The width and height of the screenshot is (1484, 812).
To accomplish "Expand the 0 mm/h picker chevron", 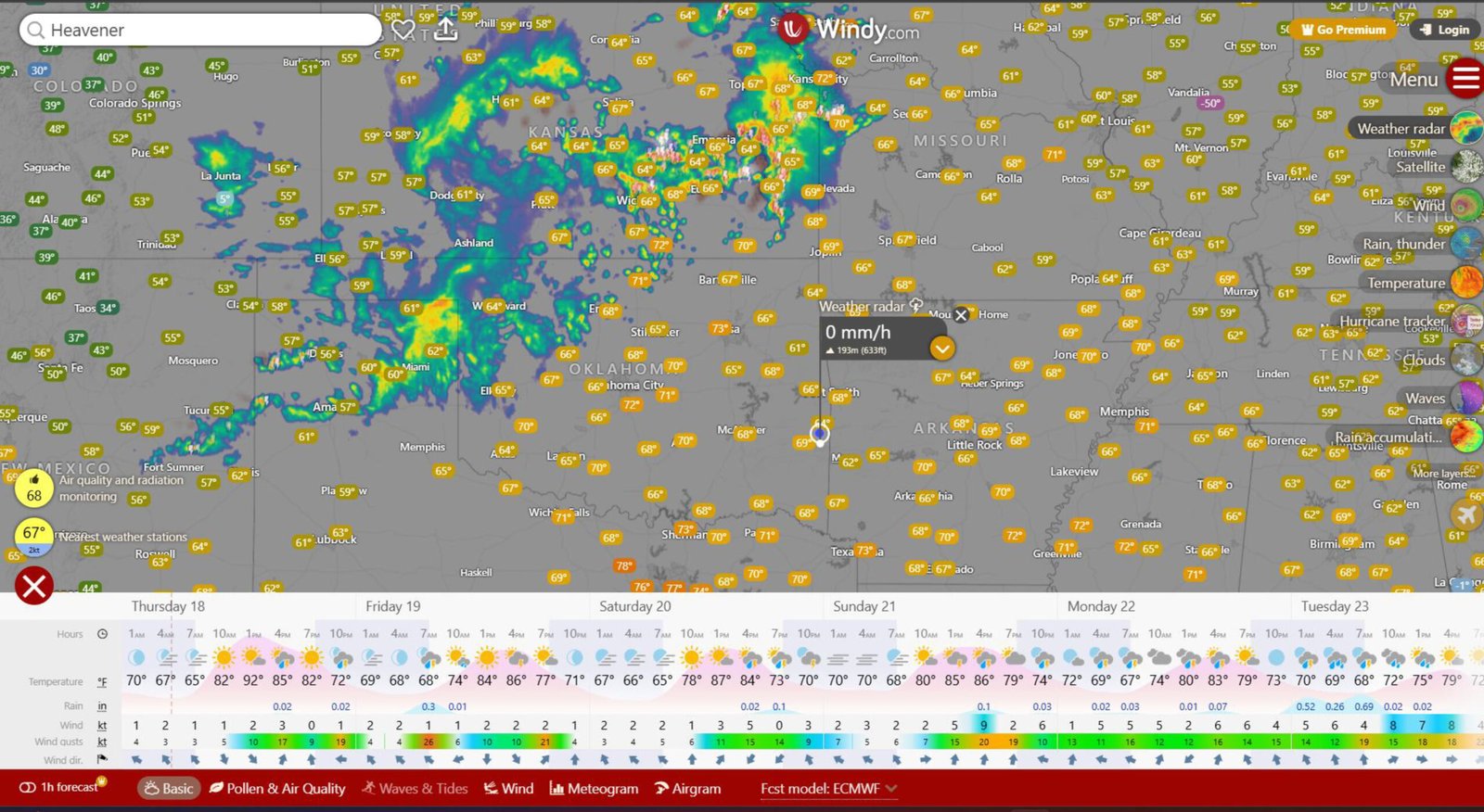I will coord(942,349).
